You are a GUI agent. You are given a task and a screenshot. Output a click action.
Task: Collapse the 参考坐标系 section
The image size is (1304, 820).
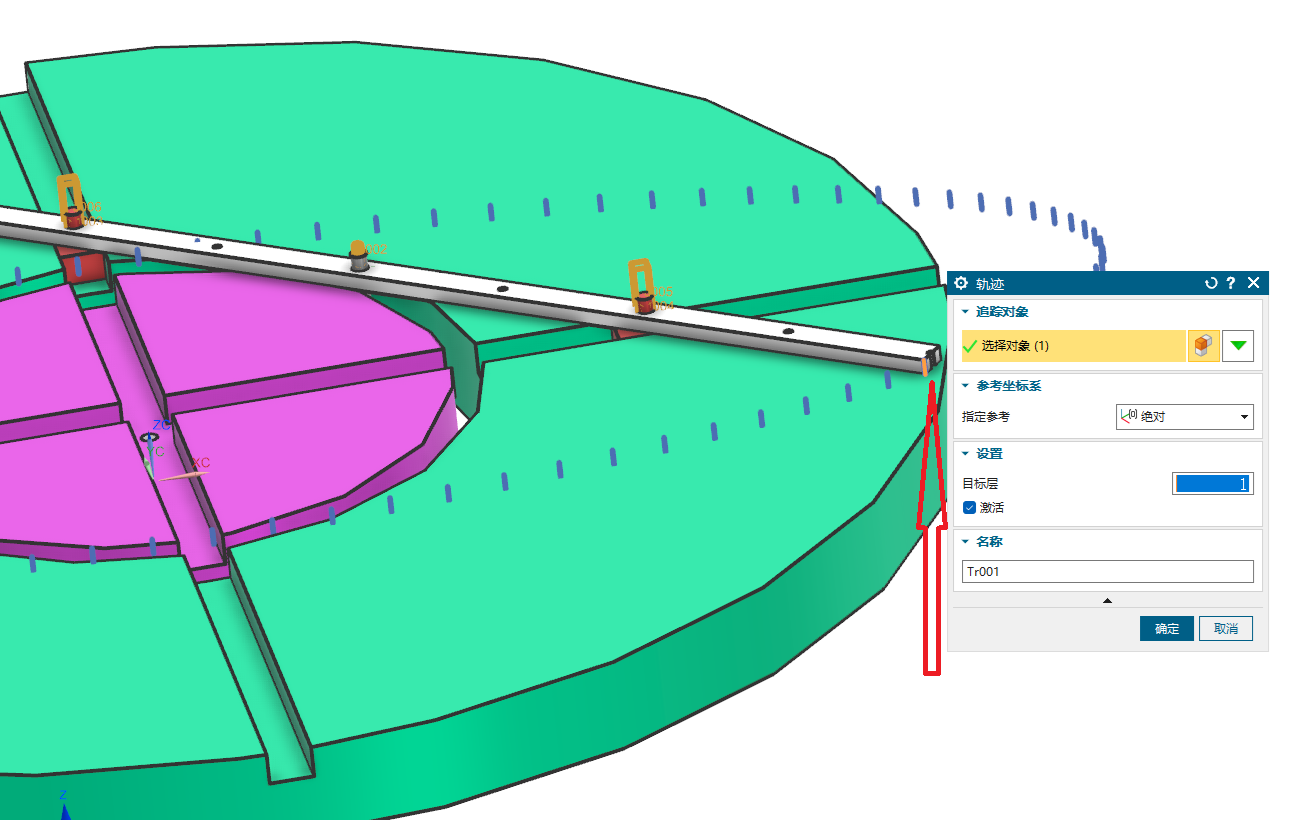coord(965,386)
